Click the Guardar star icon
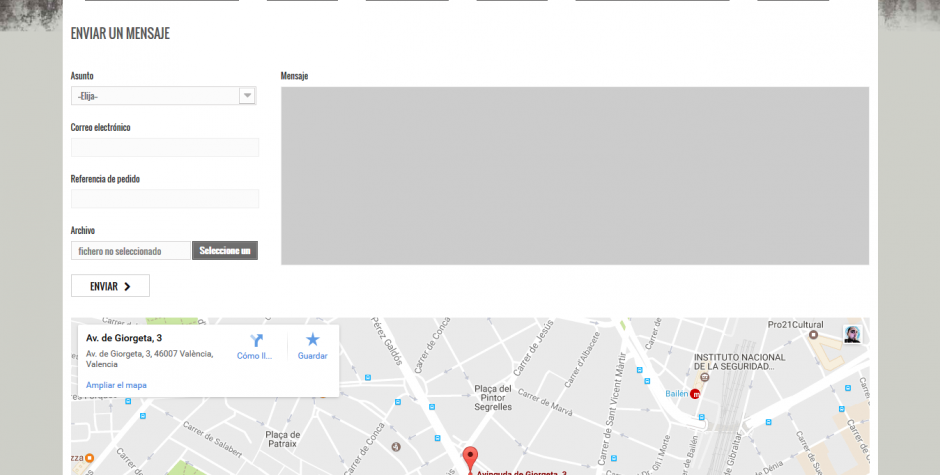This screenshot has width=940, height=475. pos(312,340)
